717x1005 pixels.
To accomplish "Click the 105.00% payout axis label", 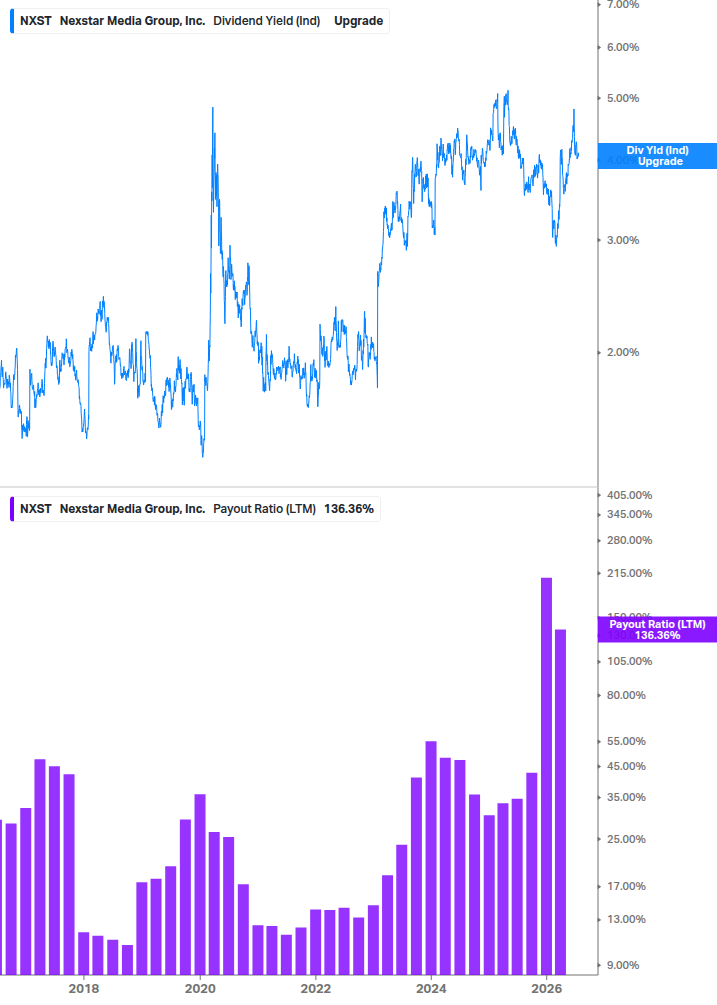I will pos(629,661).
